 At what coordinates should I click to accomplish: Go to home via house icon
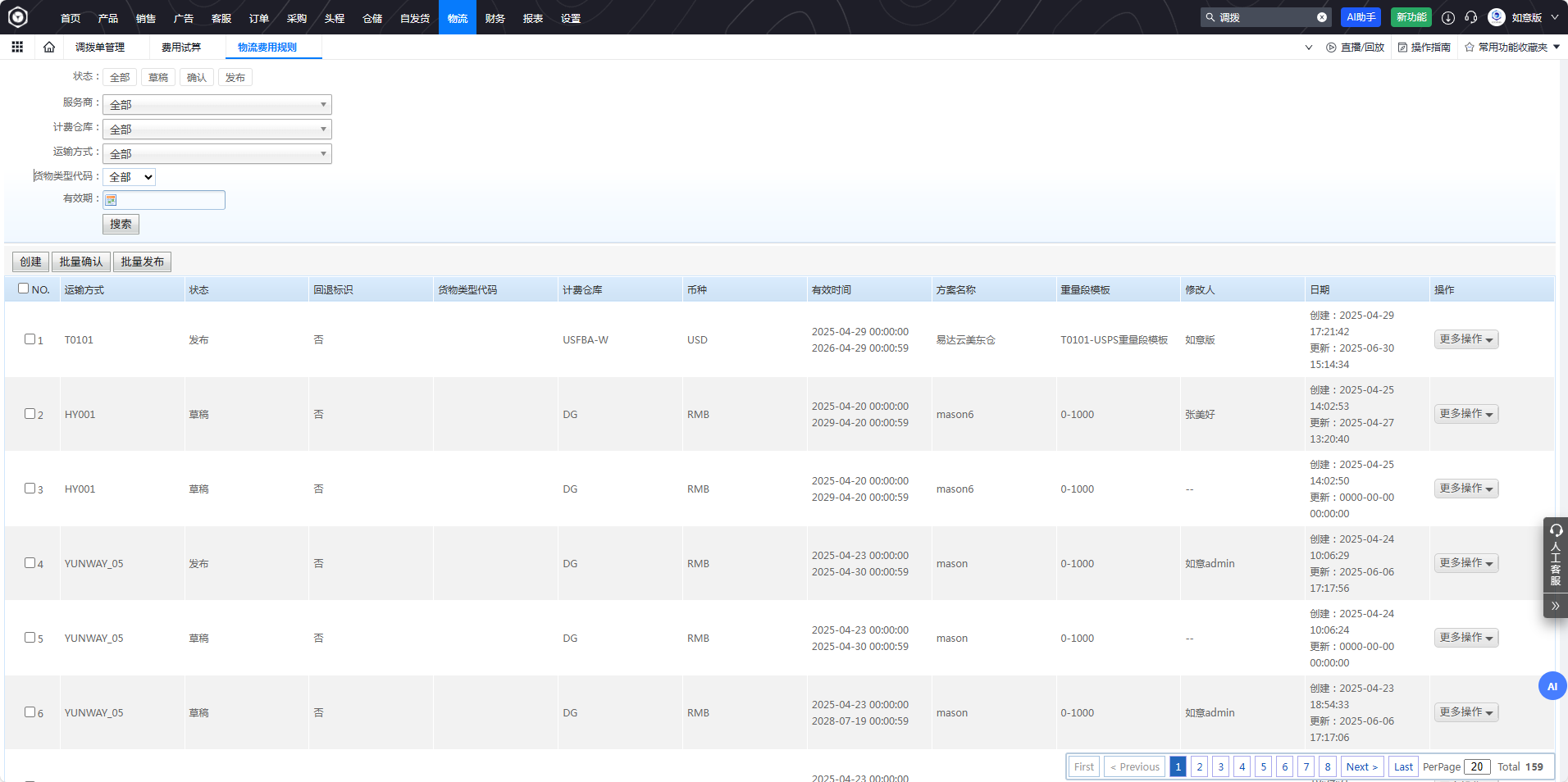(x=49, y=47)
